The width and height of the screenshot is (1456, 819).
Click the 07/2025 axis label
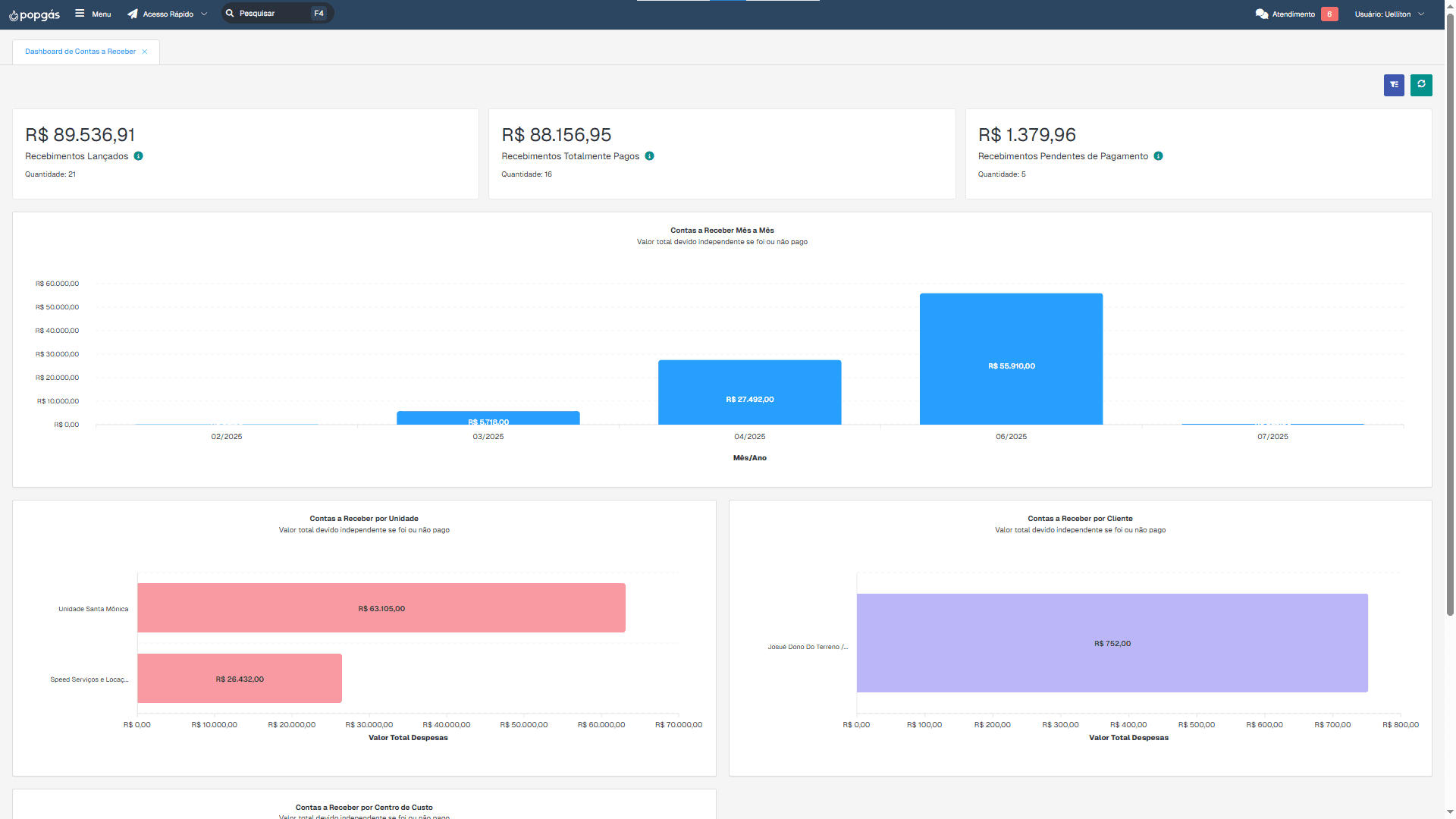point(1272,437)
